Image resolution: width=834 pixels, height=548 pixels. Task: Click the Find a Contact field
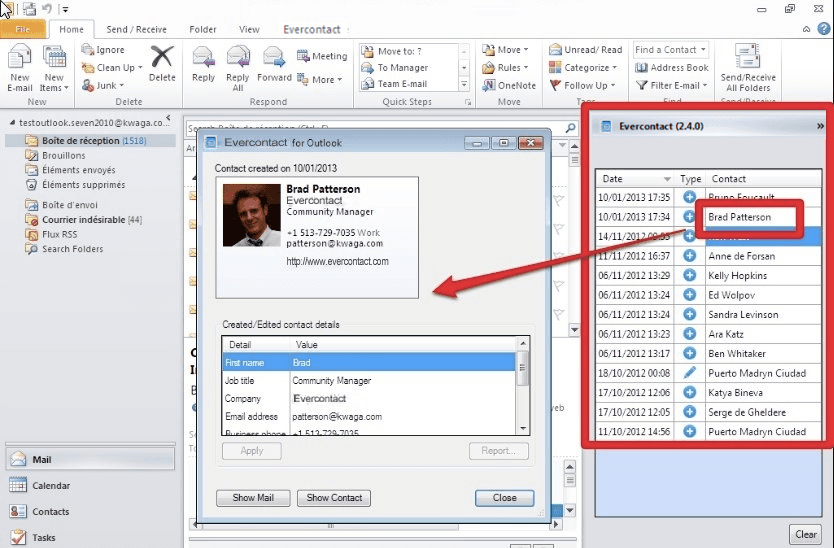pos(670,49)
